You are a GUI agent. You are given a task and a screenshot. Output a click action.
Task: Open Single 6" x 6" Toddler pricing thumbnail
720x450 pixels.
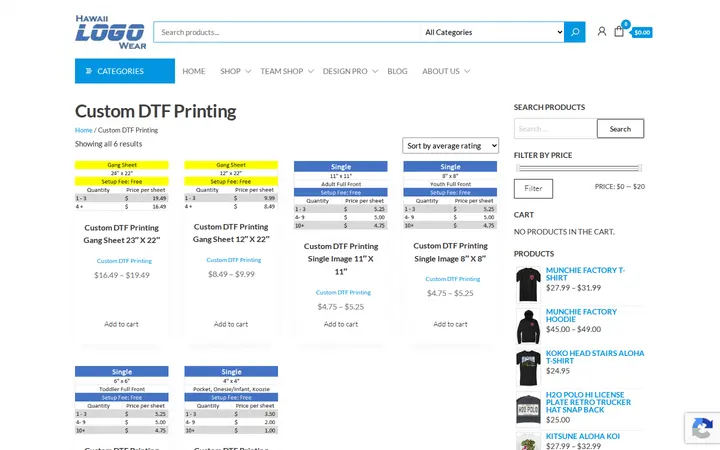[x=122, y=400]
